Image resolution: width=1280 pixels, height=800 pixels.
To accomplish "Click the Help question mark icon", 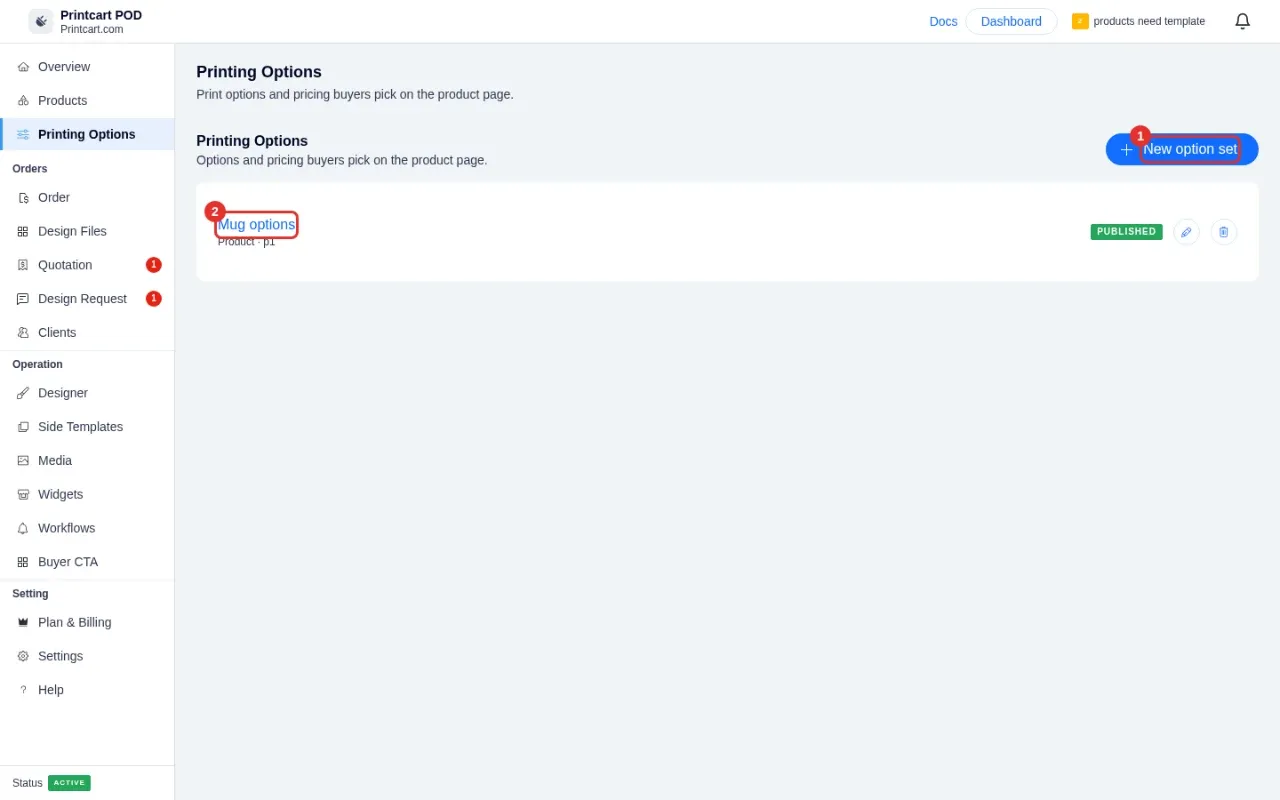I will click(x=23, y=690).
